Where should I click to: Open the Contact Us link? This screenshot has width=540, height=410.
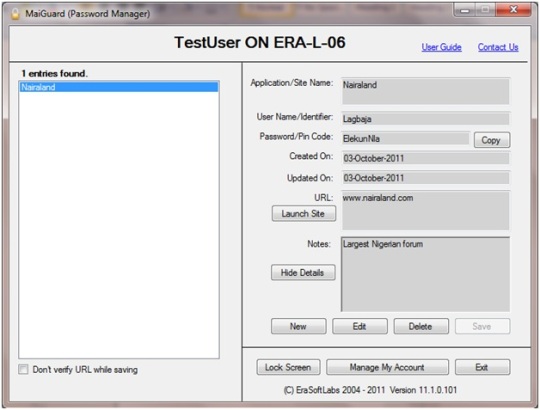498,47
